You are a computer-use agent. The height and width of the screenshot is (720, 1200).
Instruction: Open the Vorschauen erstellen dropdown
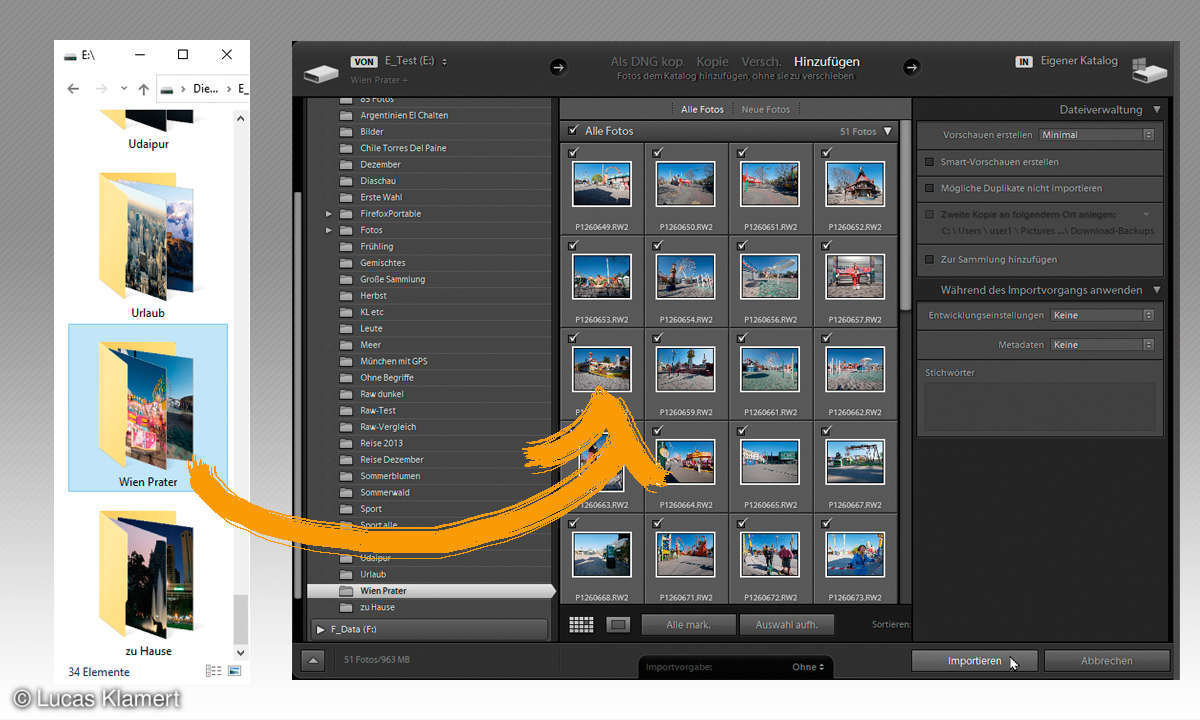[1096, 135]
